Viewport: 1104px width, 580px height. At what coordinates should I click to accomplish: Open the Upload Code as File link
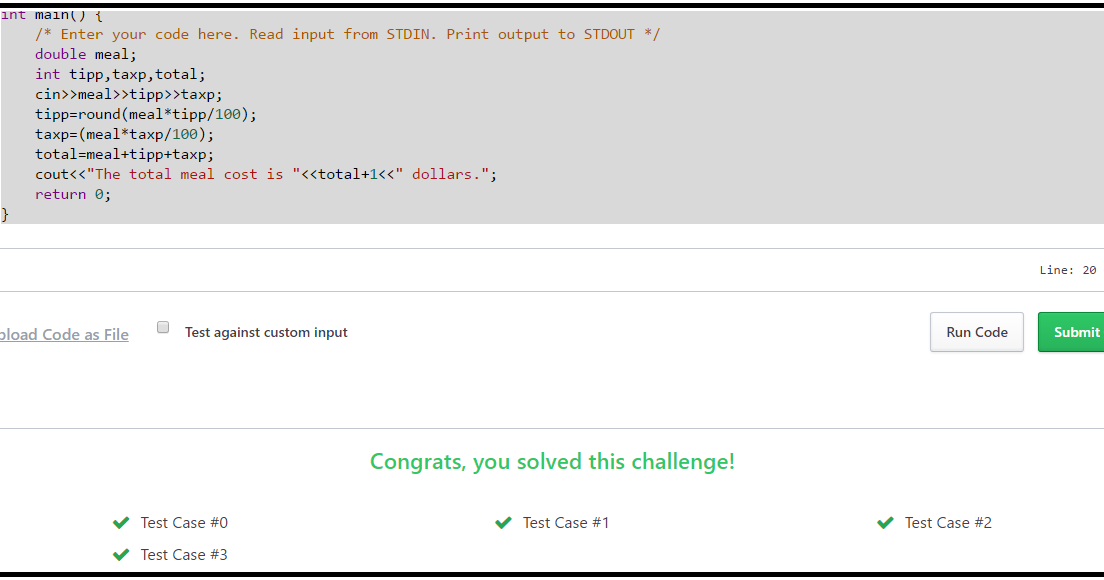click(x=64, y=334)
